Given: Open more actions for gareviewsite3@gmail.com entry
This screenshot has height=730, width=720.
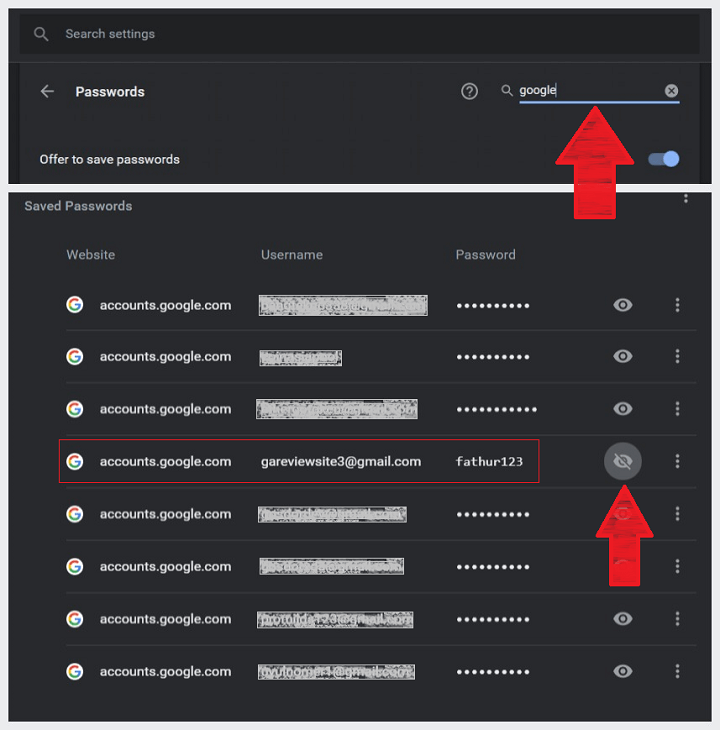Looking at the screenshot, I should (677, 461).
